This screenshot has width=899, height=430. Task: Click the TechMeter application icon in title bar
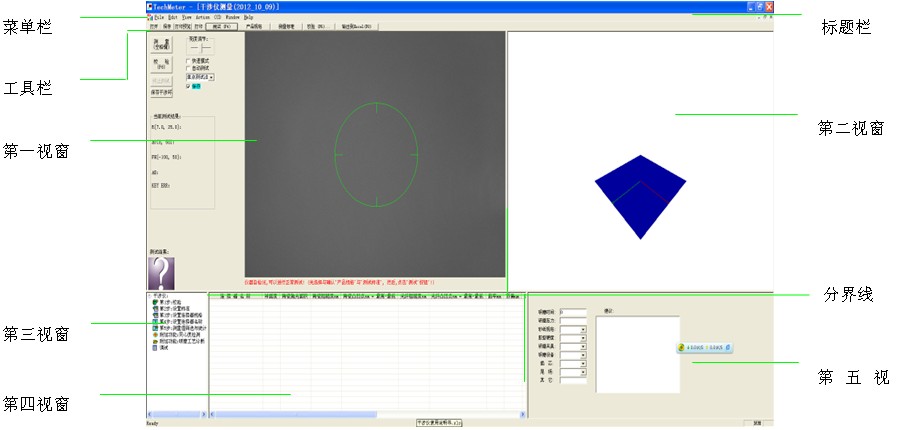pos(150,7)
